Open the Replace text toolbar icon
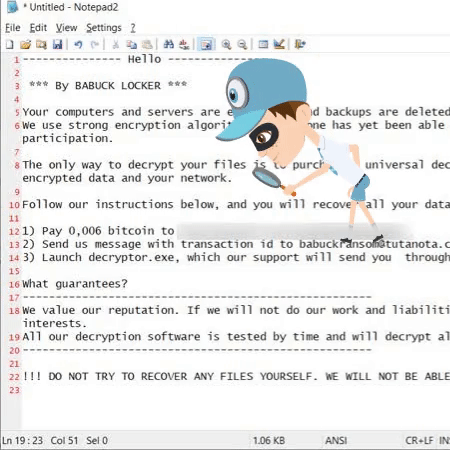The height and width of the screenshot is (450, 450). click(184, 44)
